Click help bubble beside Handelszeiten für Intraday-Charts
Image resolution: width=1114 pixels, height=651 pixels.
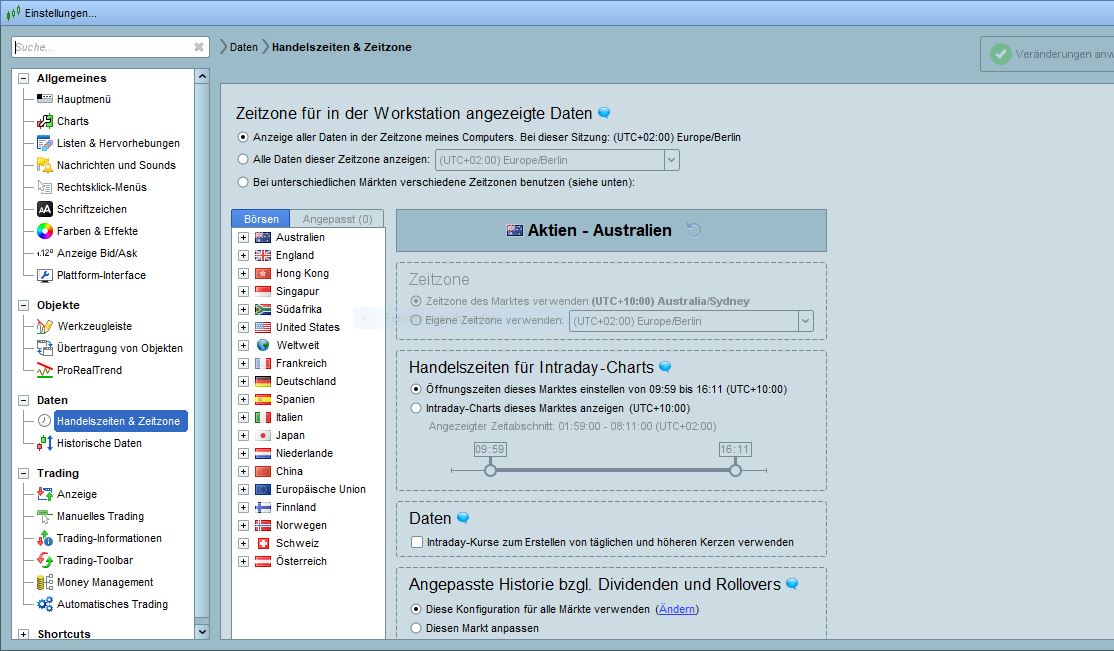click(665, 367)
